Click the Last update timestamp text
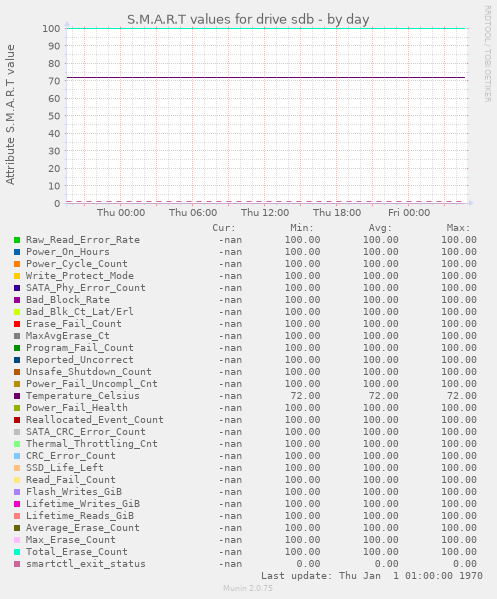The width and height of the screenshot is (497, 599). click(x=372, y=576)
